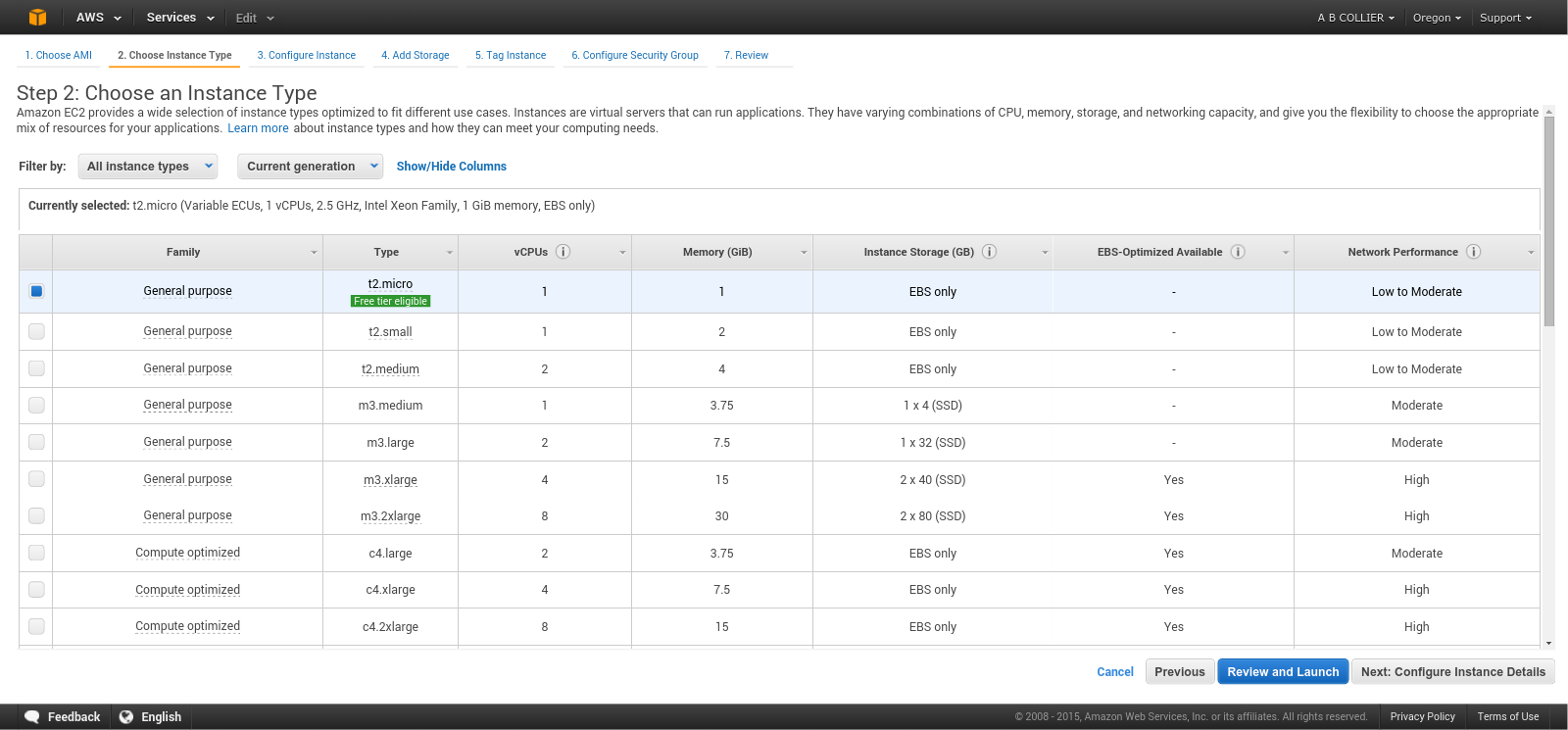Click Next: Configure Instance Details button
The image size is (1568, 730).
point(1452,672)
